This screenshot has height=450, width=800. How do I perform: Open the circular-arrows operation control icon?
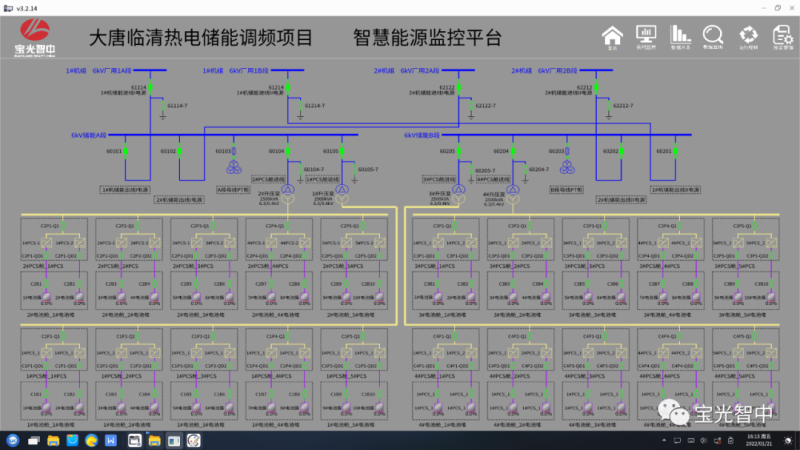[x=748, y=37]
